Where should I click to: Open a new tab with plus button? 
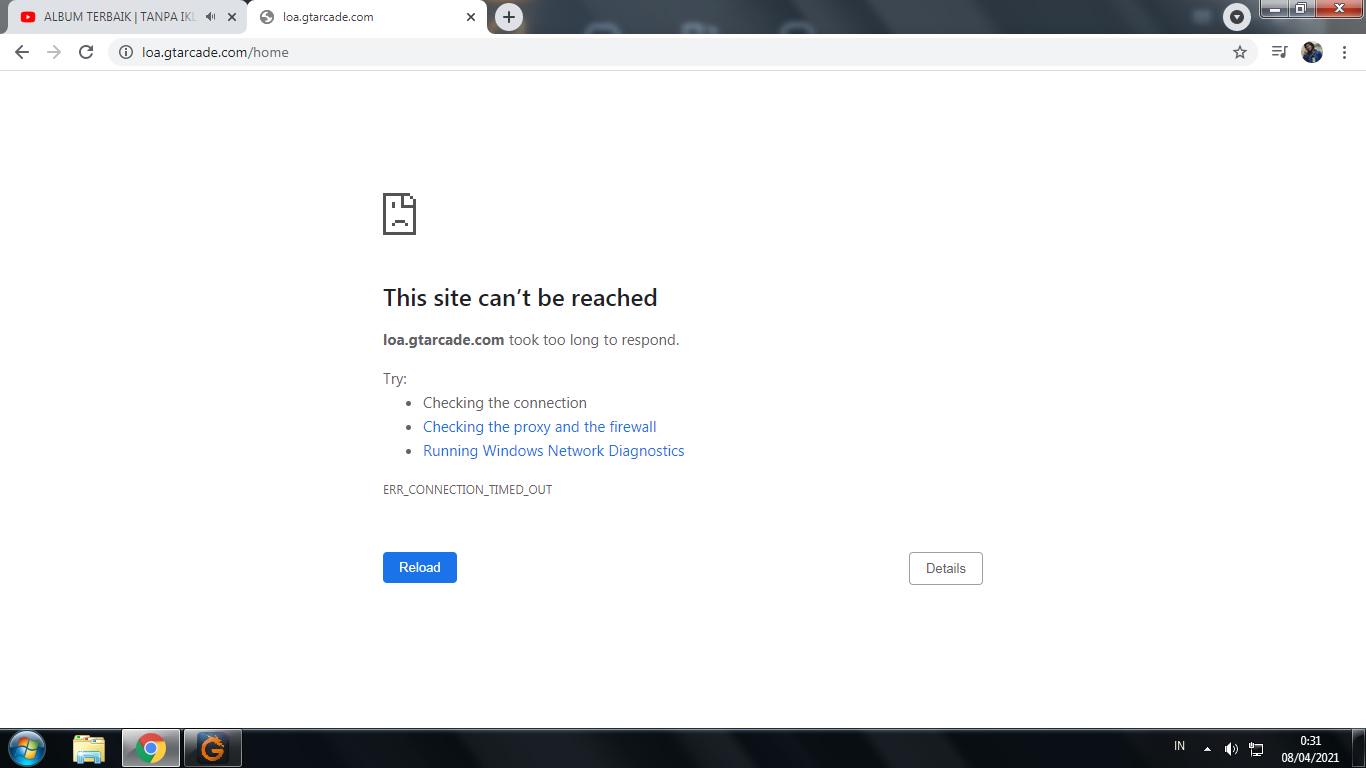click(x=509, y=17)
